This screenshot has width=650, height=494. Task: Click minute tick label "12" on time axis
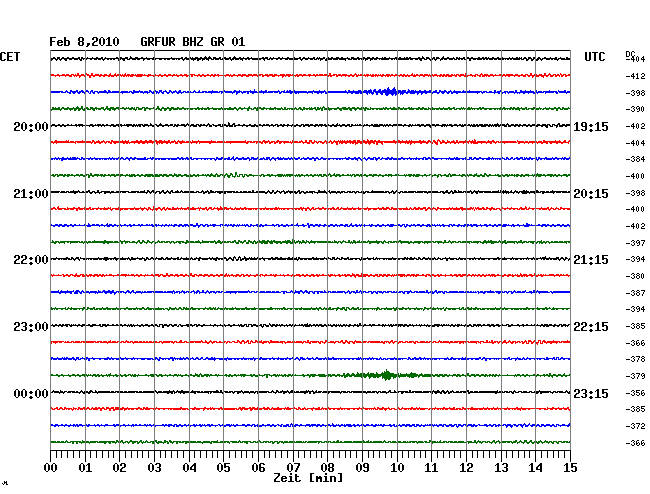pyautogui.click(x=466, y=468)
